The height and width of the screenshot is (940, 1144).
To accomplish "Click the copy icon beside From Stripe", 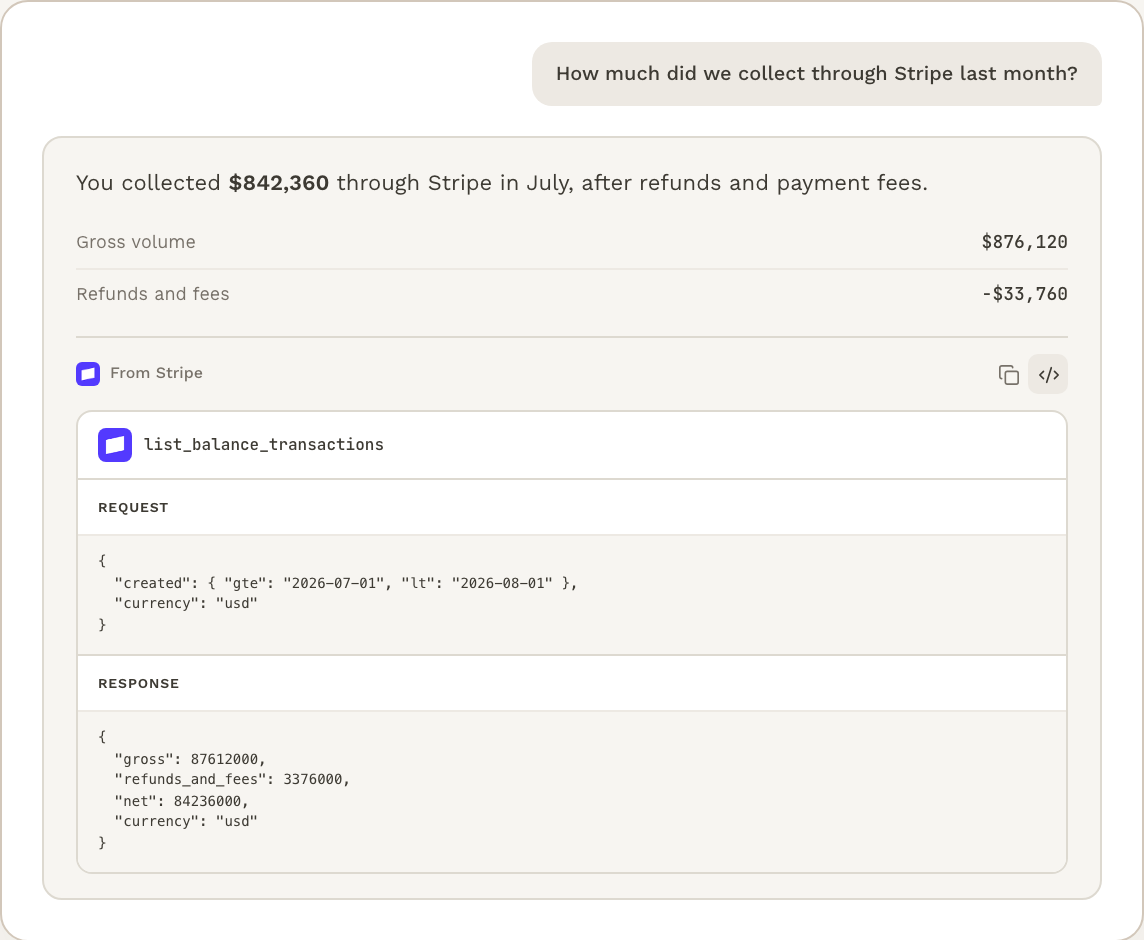I will (x=1008, y=374).
